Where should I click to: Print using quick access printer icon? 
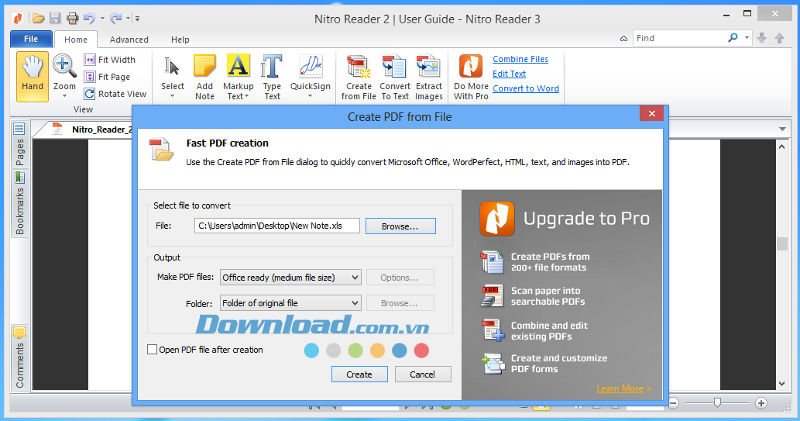click(x=72, y=19)
